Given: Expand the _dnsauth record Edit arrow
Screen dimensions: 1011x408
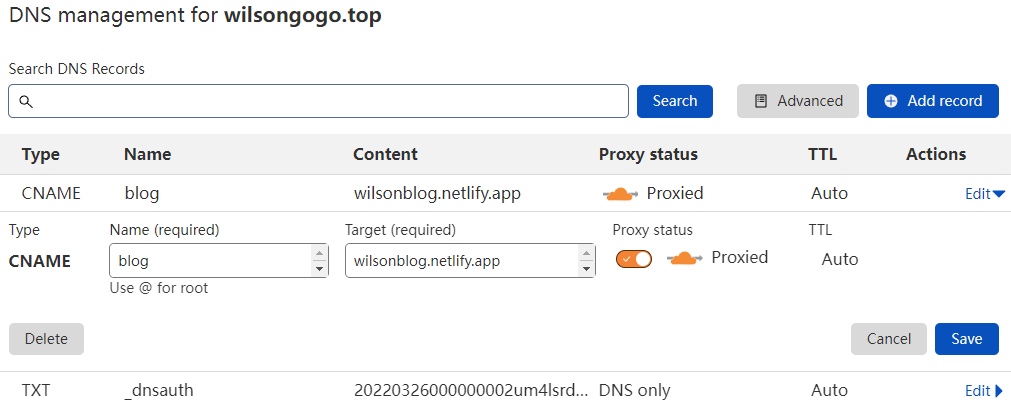Looking at the screenshot, I should (x=998, y=391).
